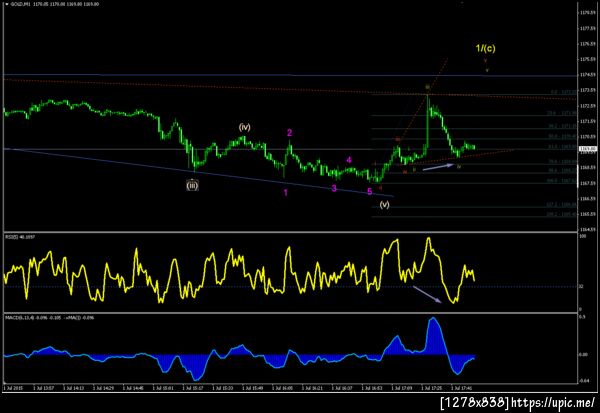Image resolution: width=600 pixels, height=413 pixels.
Task: Select the (iii) wave label
Action: coord(192,186)
